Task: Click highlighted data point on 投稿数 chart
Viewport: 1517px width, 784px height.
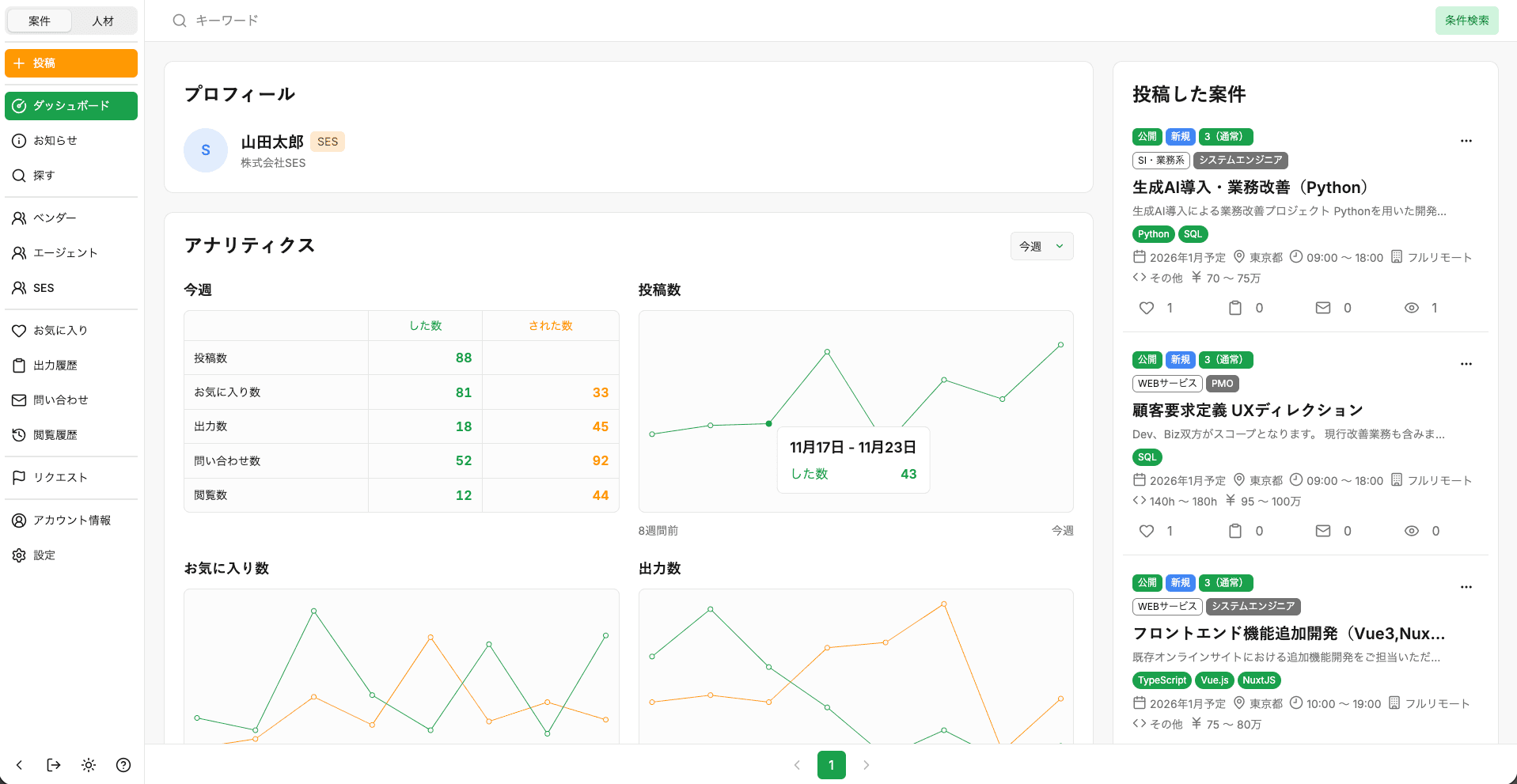Action: (x=768, y=424)
